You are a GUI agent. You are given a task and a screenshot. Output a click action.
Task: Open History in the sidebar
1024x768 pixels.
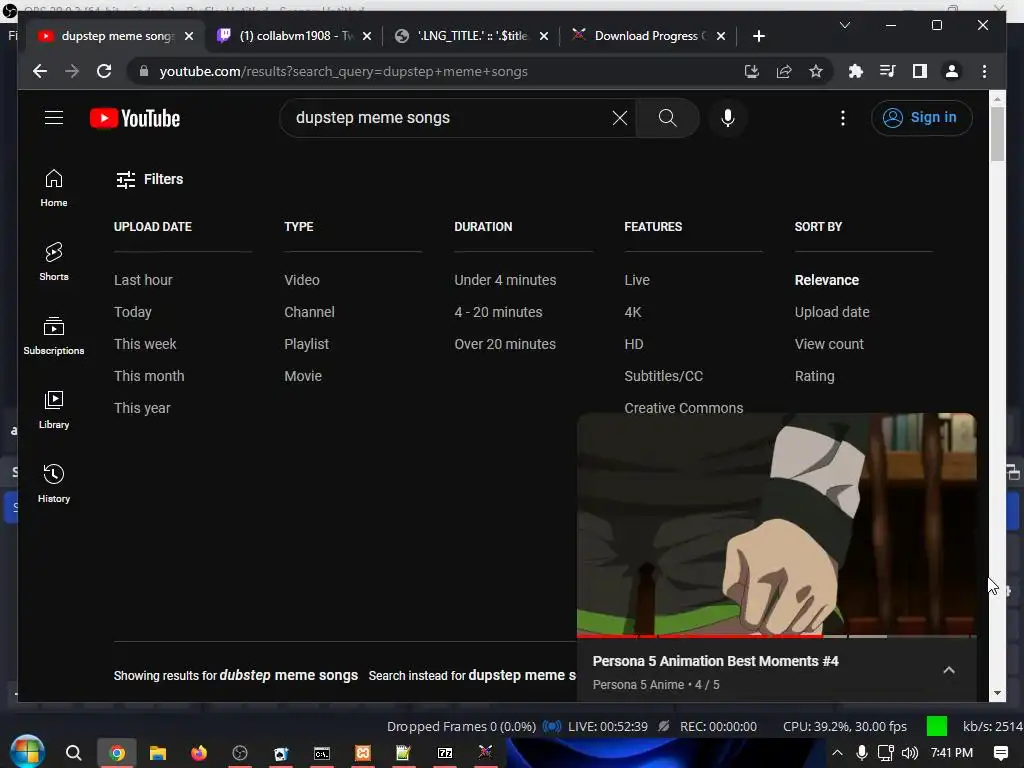click(54, 483)
